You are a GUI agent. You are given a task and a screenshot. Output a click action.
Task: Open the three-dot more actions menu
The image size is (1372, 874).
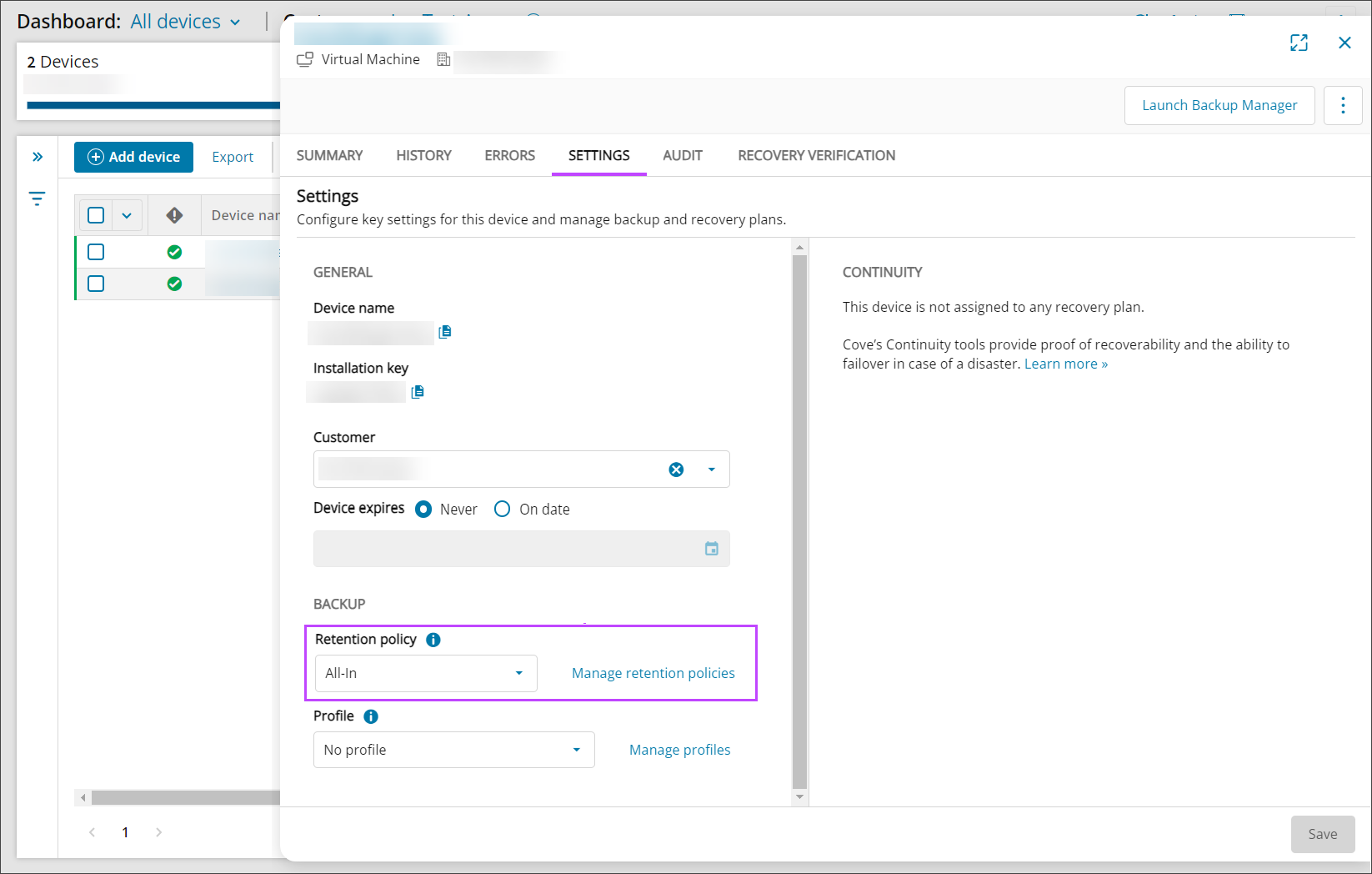coord(1342,105)
